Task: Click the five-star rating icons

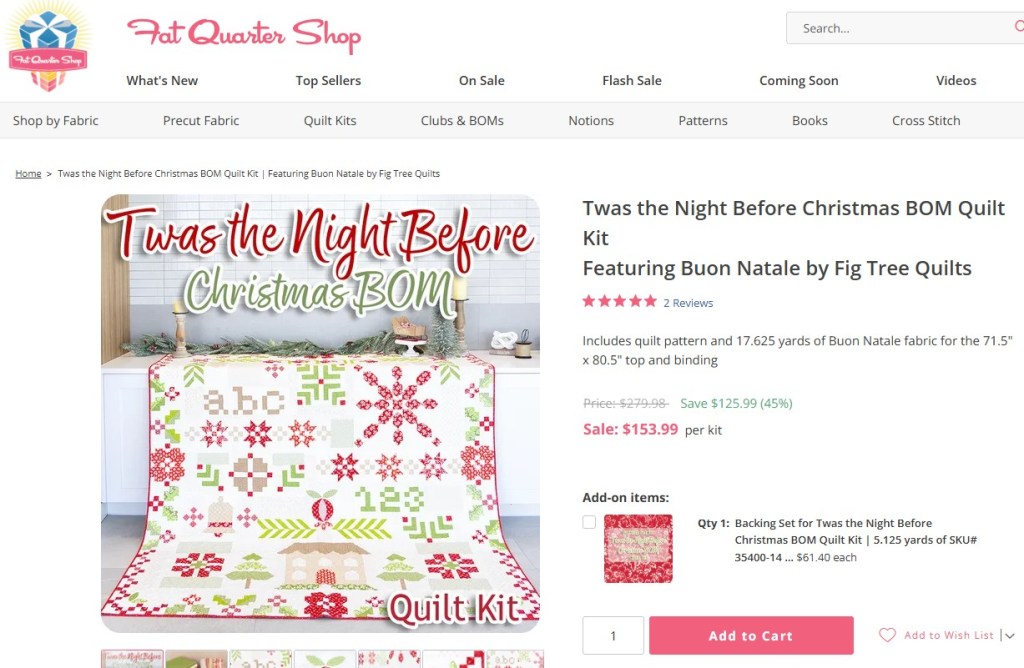Action: (619, 301)
